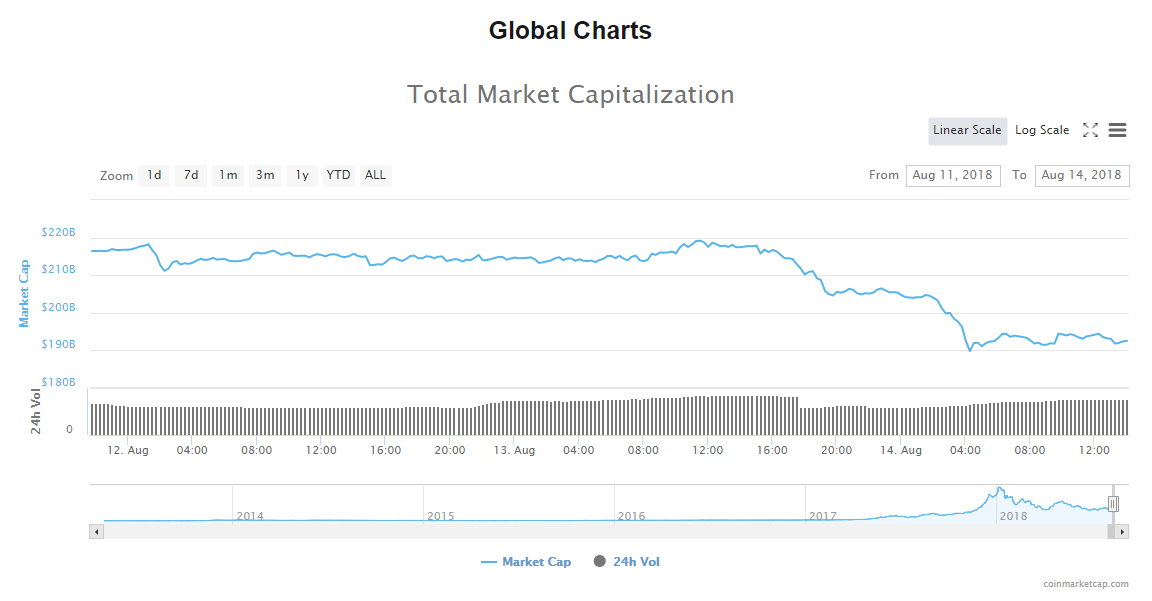1152x601 pixels.
Task: Set zoom range to 1d
Action: 154,175
